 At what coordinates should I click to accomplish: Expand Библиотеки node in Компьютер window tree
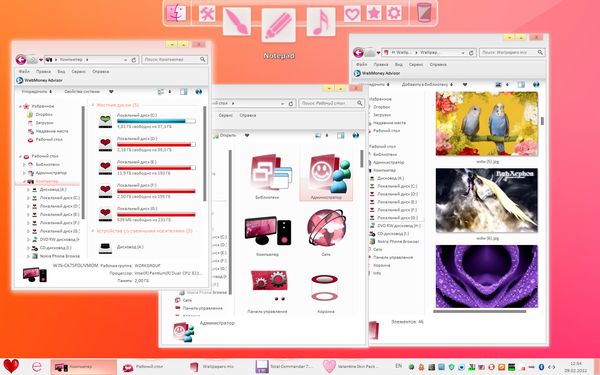pos(24,165)
